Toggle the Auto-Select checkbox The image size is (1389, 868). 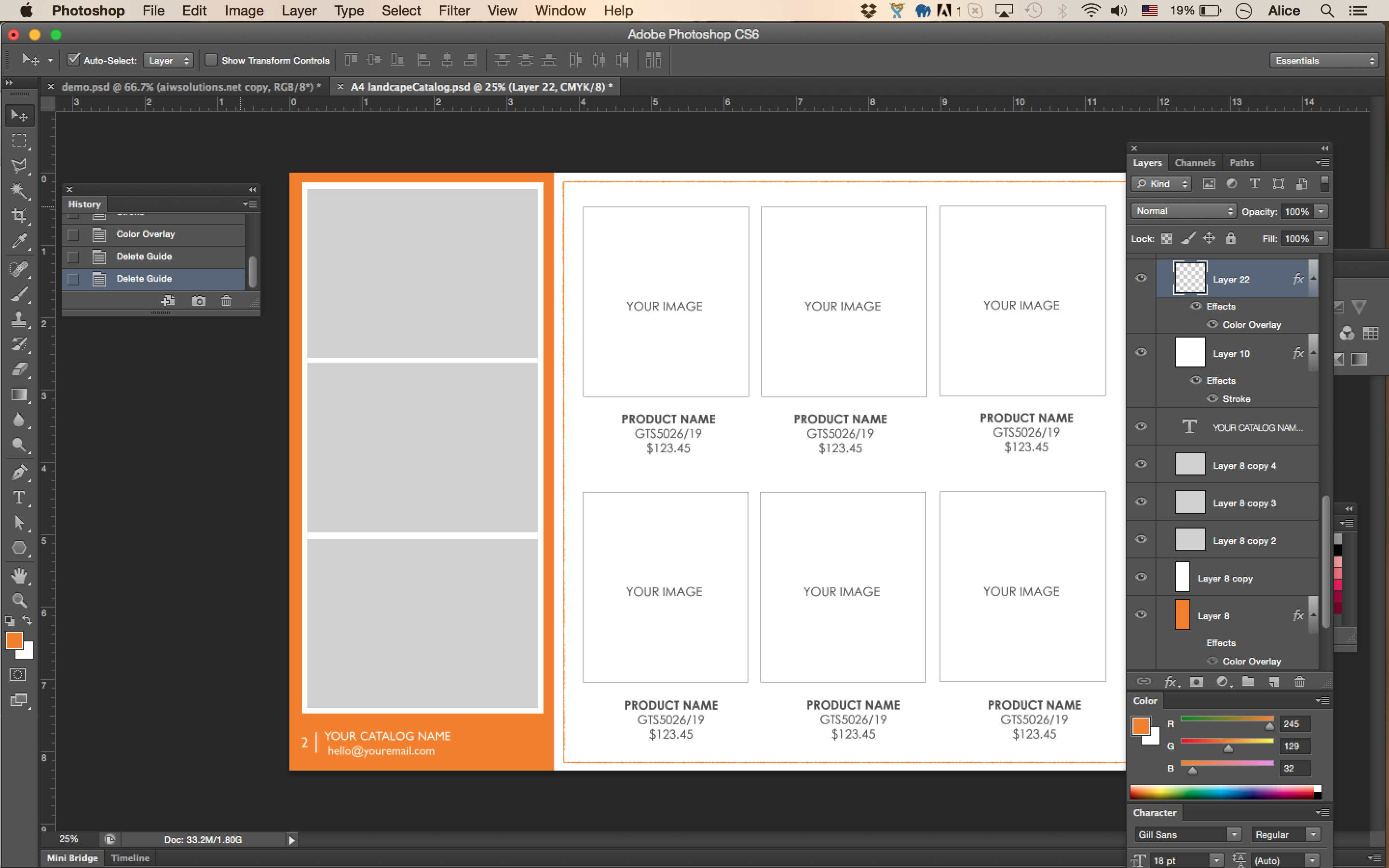73,60
